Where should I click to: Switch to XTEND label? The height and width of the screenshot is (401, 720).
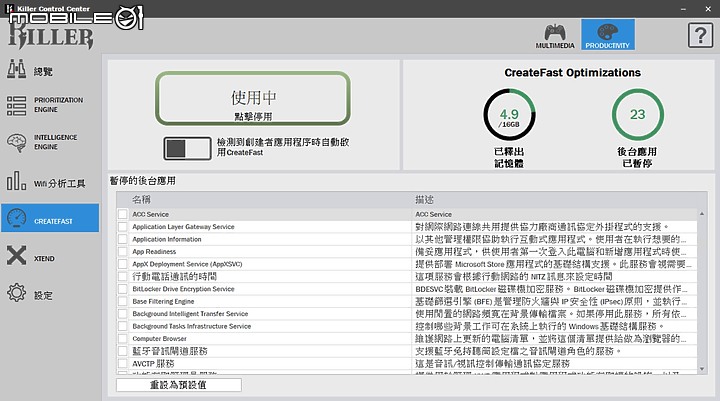tap(44, 259)
